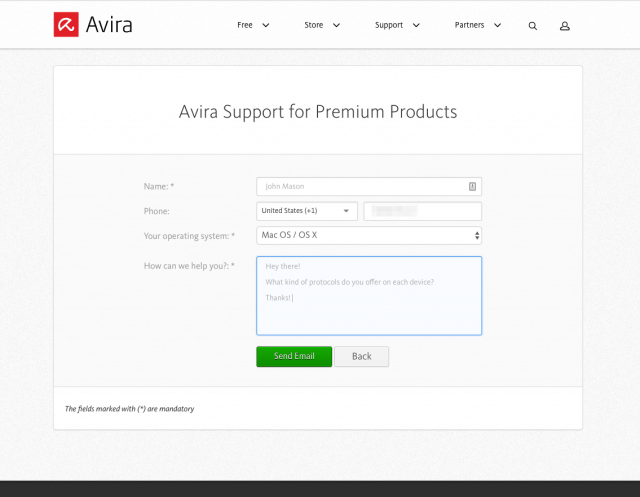Focus the Name input field
This screenshot has width=640, height=497.
coord(369,186)
